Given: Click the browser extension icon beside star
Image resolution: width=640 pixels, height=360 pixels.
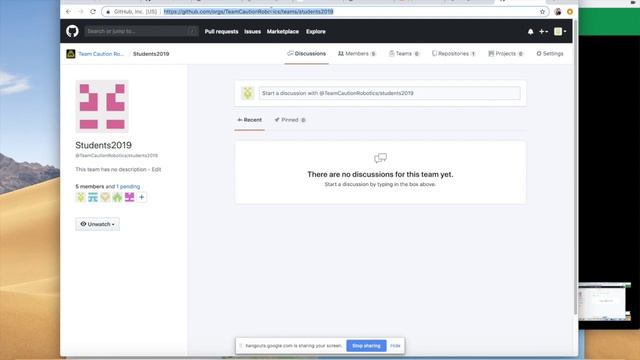Looking at the screenshot, I should coord(558,12).
